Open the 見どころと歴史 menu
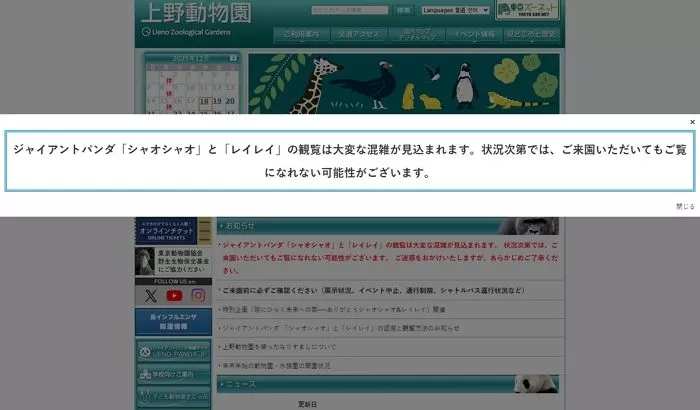700x410 pixels. 531,34
